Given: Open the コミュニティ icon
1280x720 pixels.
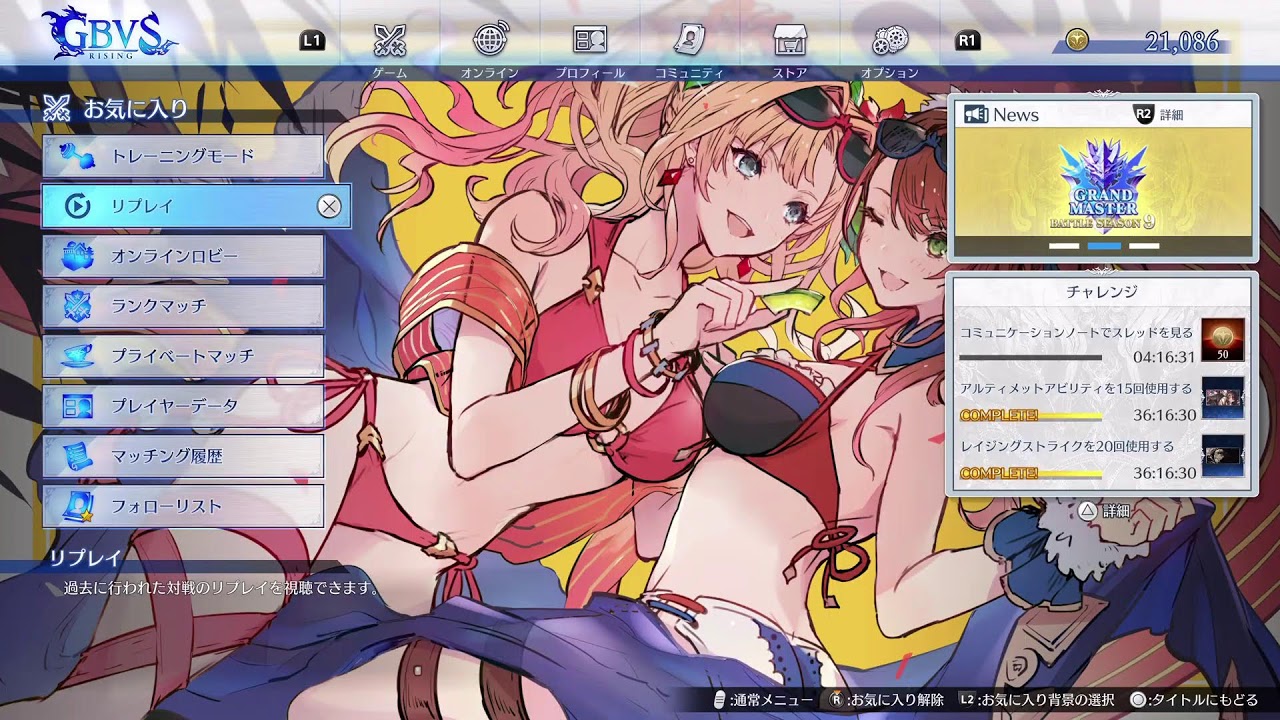Looking at the screenshot, I should (690, 41).
